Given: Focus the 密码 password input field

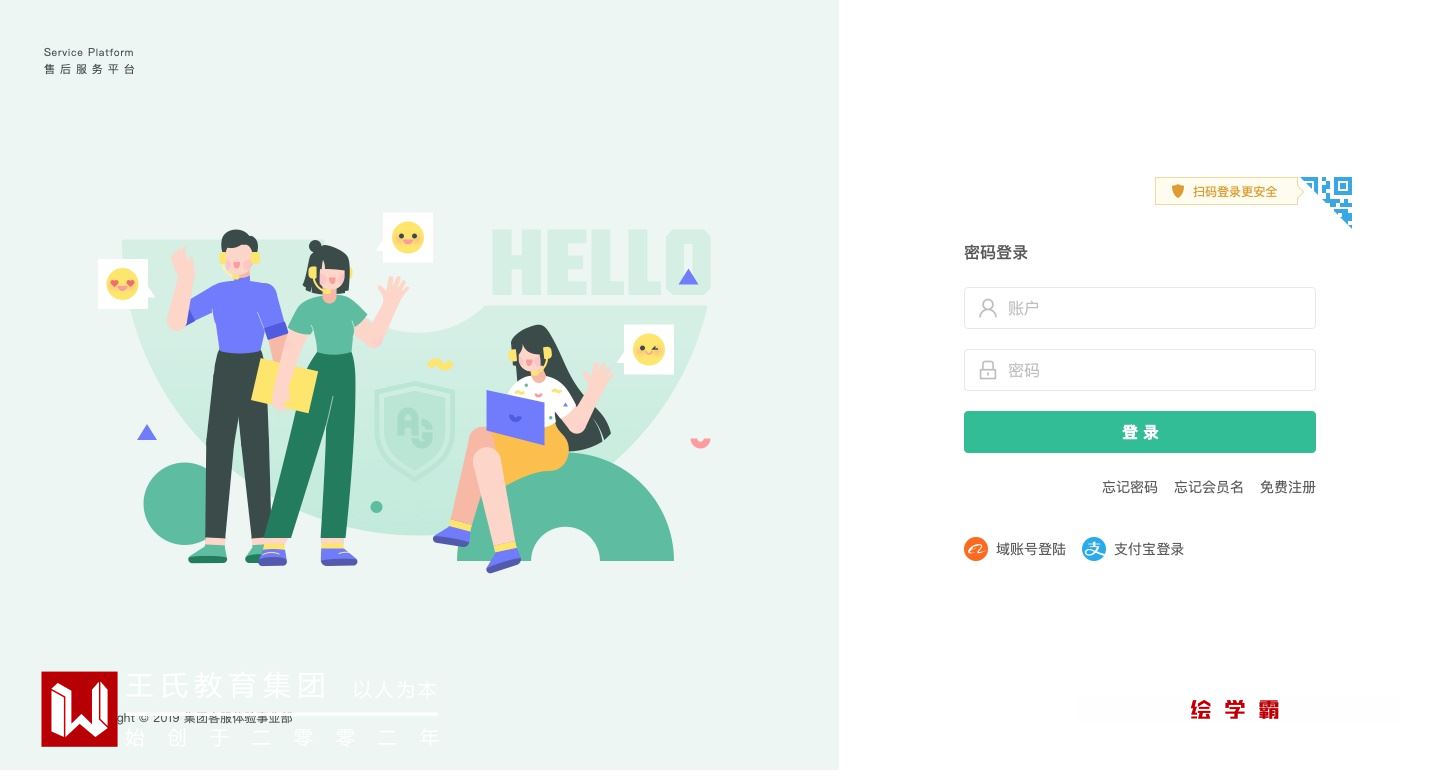Looking at the screenshot, I should pyautogui.click(x=1140, y=370).
